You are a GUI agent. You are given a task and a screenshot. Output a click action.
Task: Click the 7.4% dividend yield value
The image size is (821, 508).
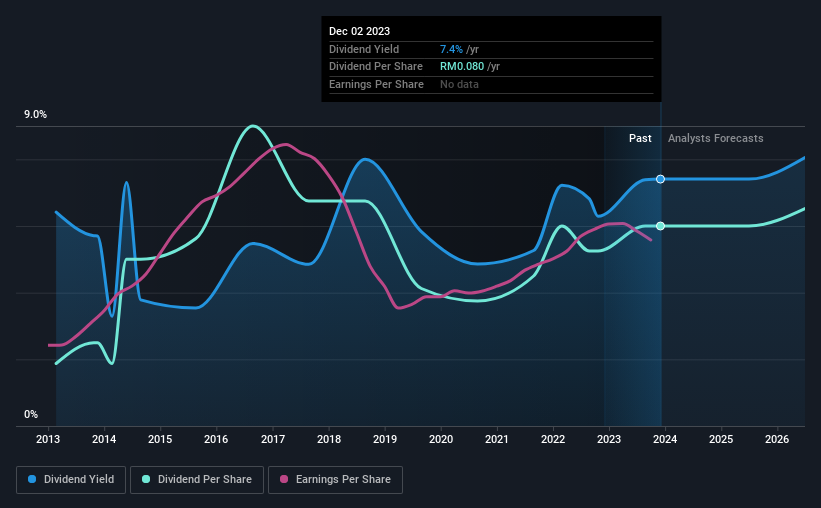451,49
